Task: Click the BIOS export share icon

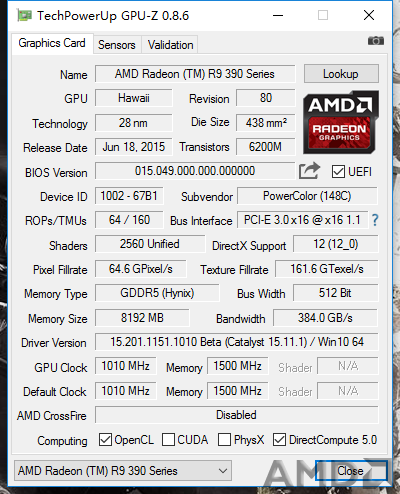Action: pos(309,171)
